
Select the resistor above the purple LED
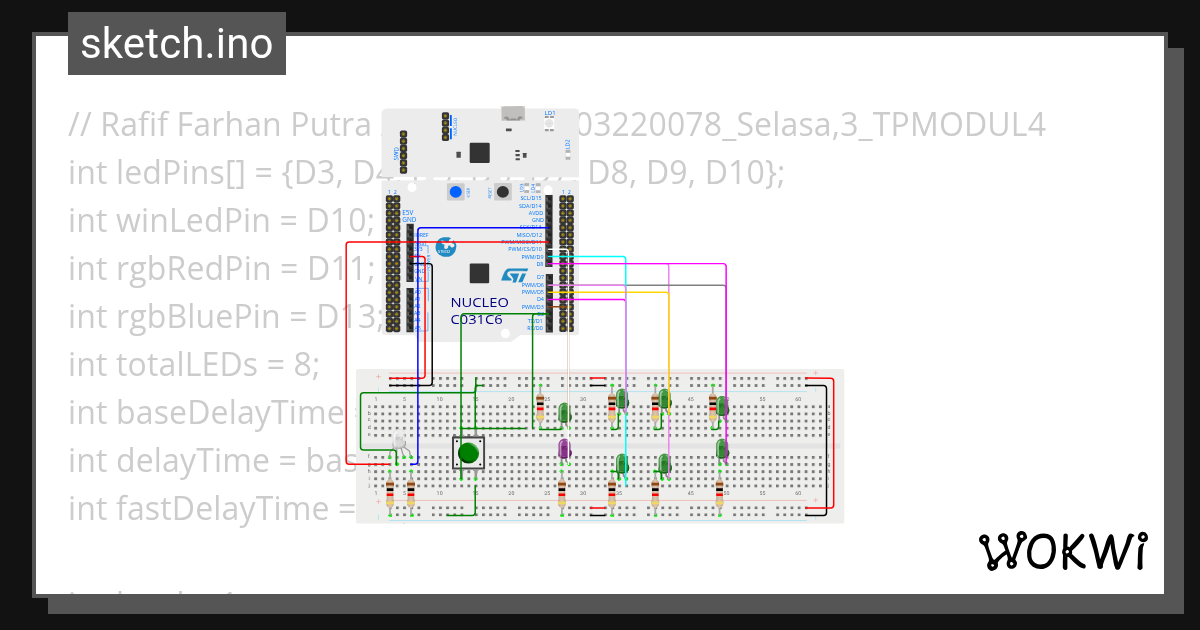540,407
